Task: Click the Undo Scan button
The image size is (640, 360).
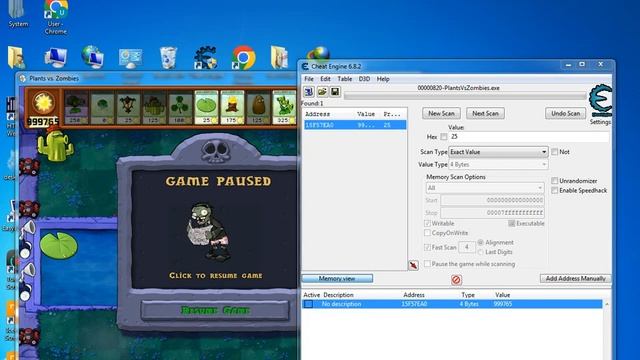Action: click(565, 113)
